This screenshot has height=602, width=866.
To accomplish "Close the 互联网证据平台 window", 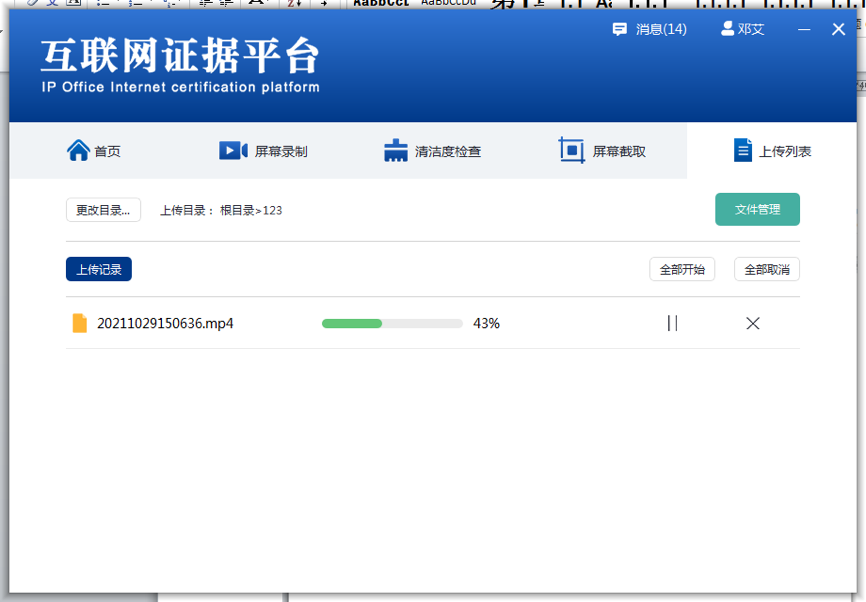I will [x=839, y=30].
